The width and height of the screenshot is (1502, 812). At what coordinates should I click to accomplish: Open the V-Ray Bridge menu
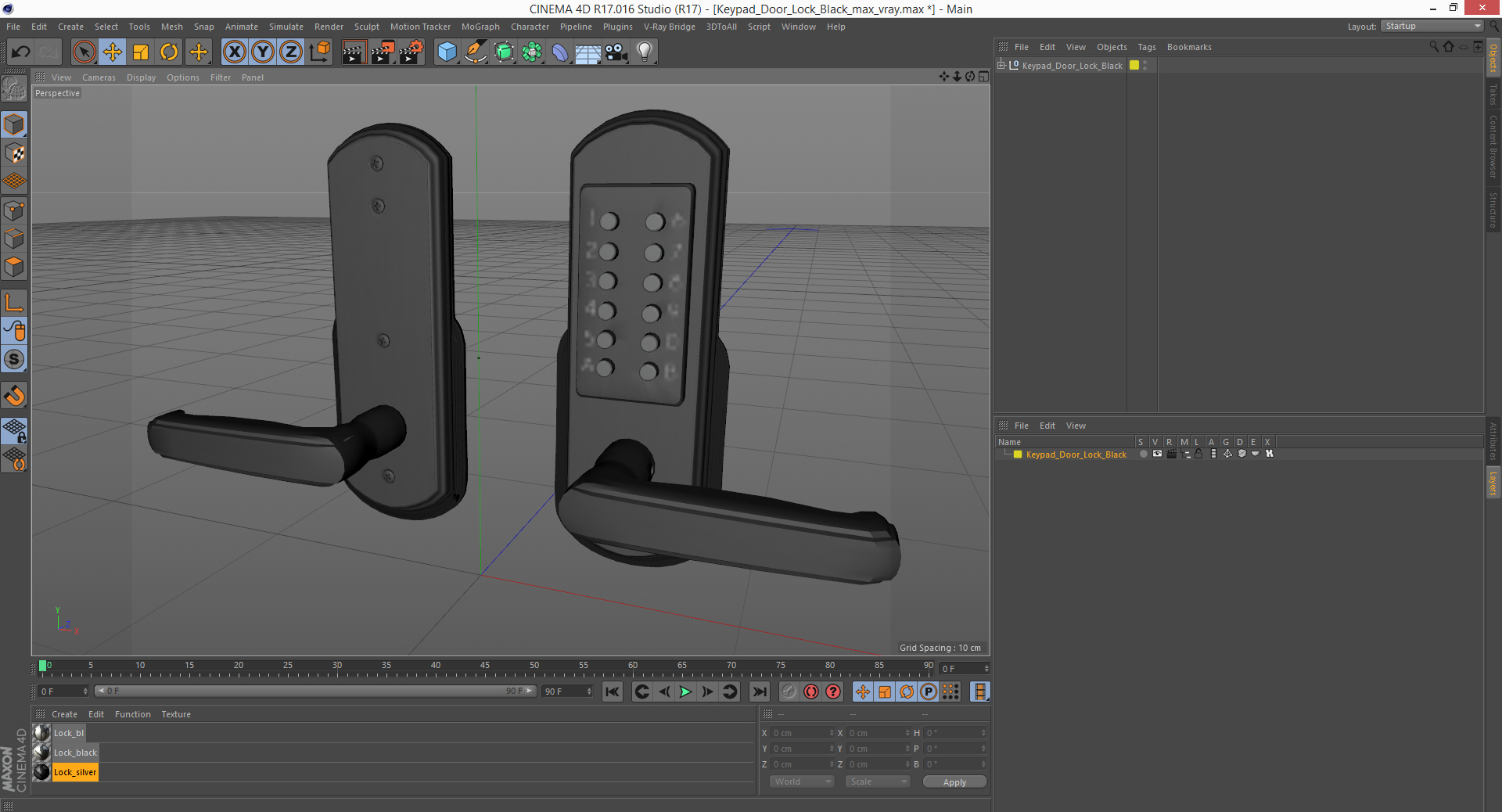[x=670, y=27]
